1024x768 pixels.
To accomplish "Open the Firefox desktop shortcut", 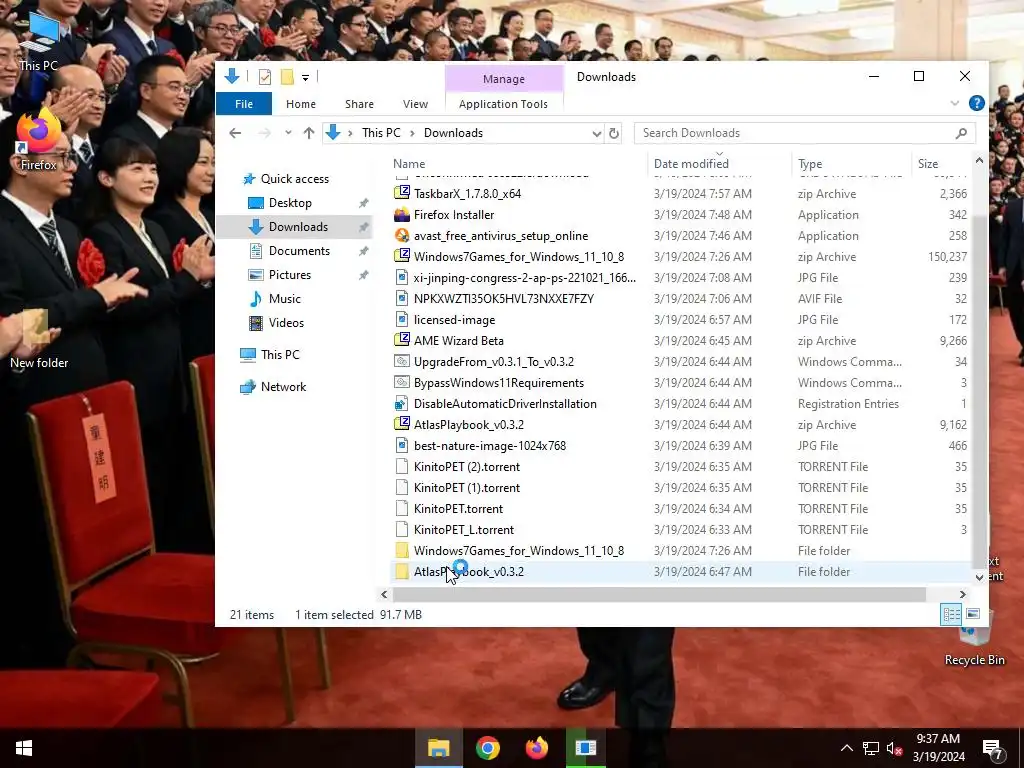I will pos(39,140).
